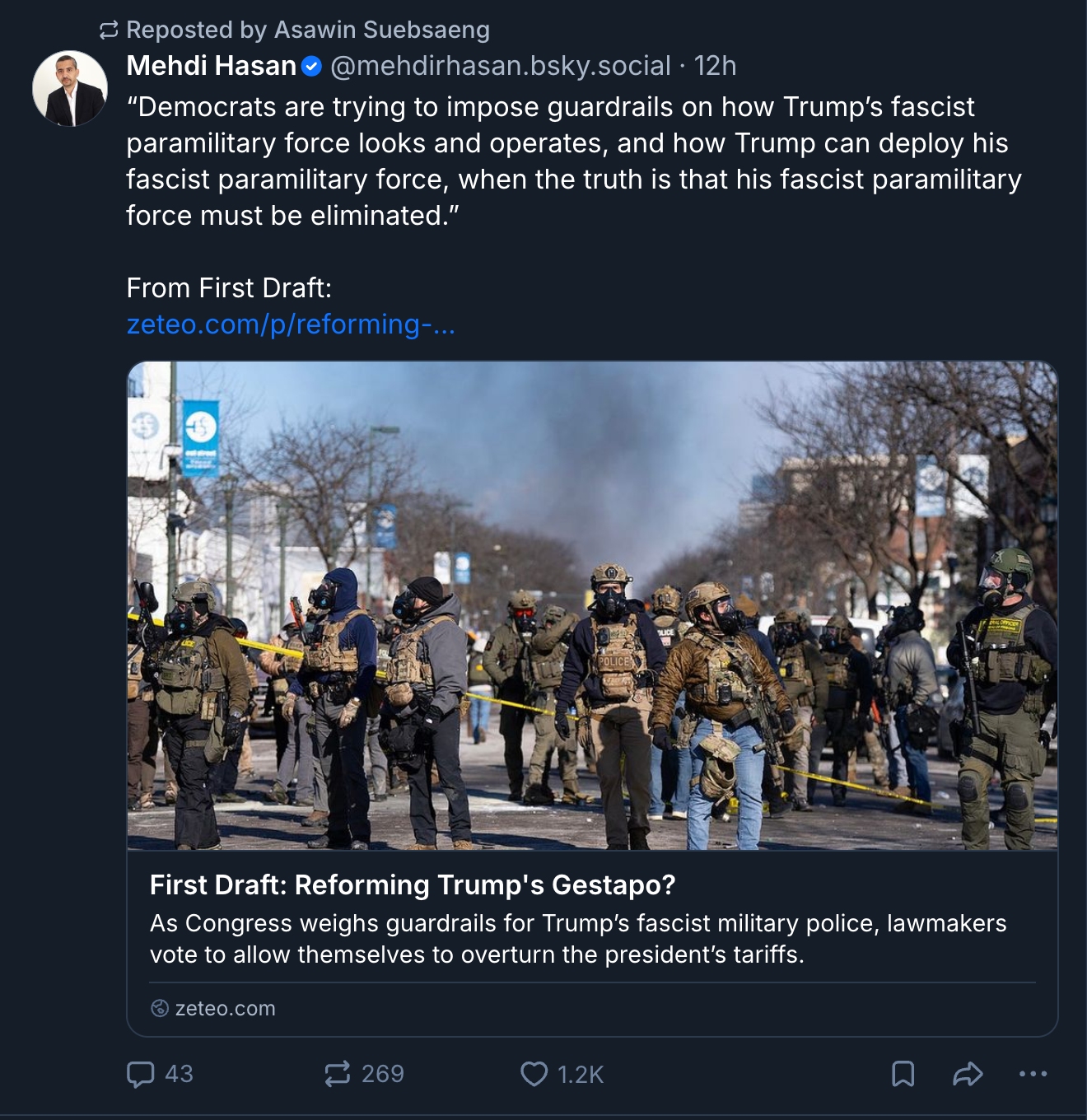
Task: Click the 269 repost count
Action: [383, 1074]
